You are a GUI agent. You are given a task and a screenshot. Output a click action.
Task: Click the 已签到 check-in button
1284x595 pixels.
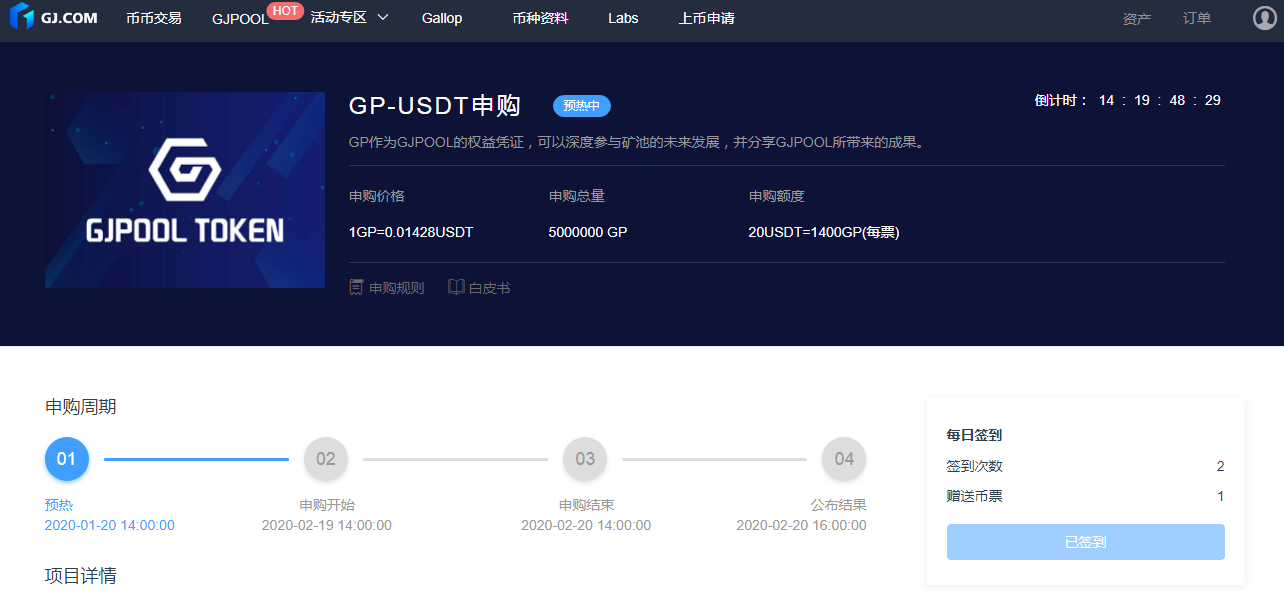point(1086,542)
